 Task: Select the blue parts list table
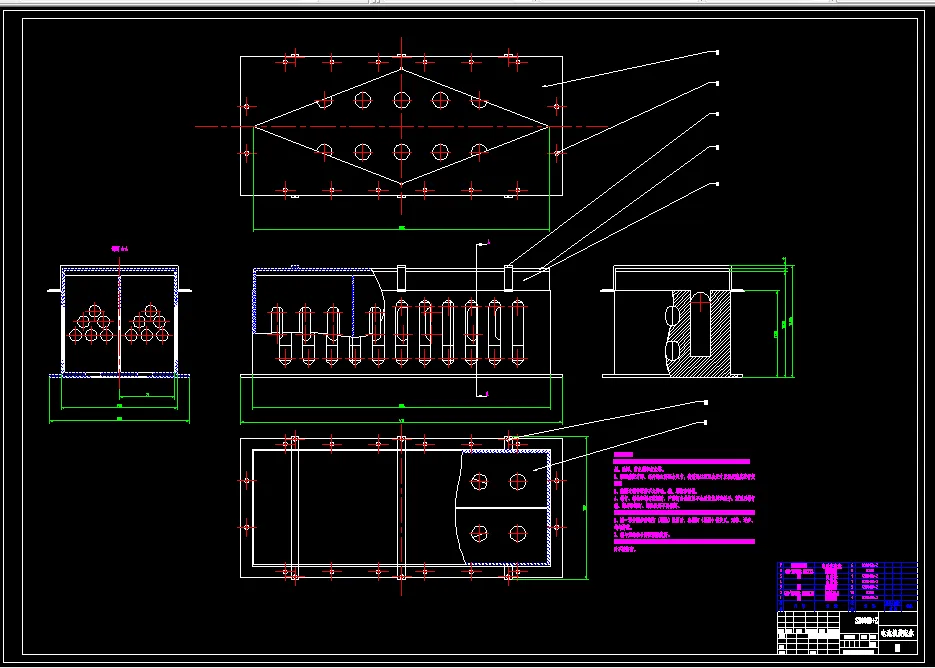click(847, 586)
